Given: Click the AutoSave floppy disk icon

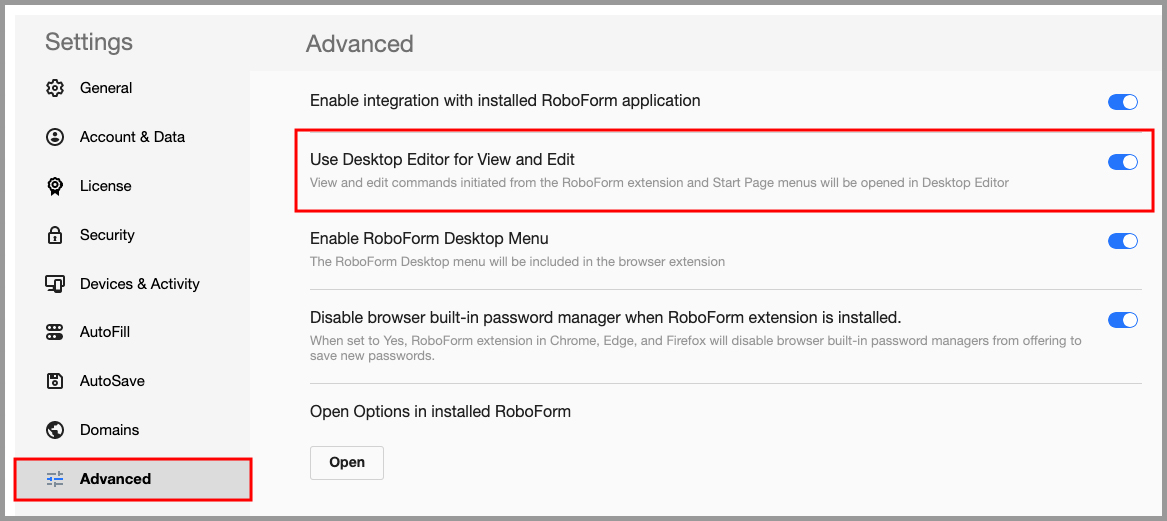Looking at the screenshot, I should pyautogui.click(x=55, y=381).
